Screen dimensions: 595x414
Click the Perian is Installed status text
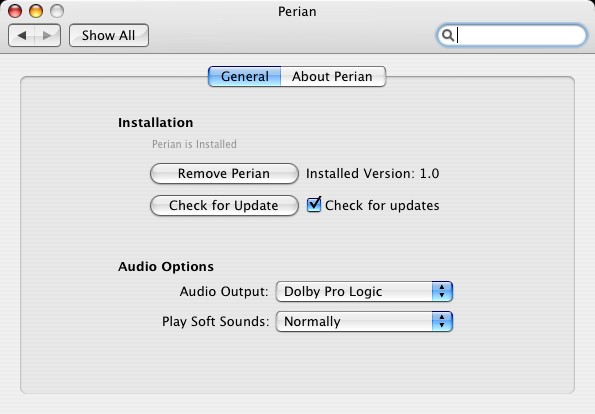pyautogui.click(x=194, y=144)
